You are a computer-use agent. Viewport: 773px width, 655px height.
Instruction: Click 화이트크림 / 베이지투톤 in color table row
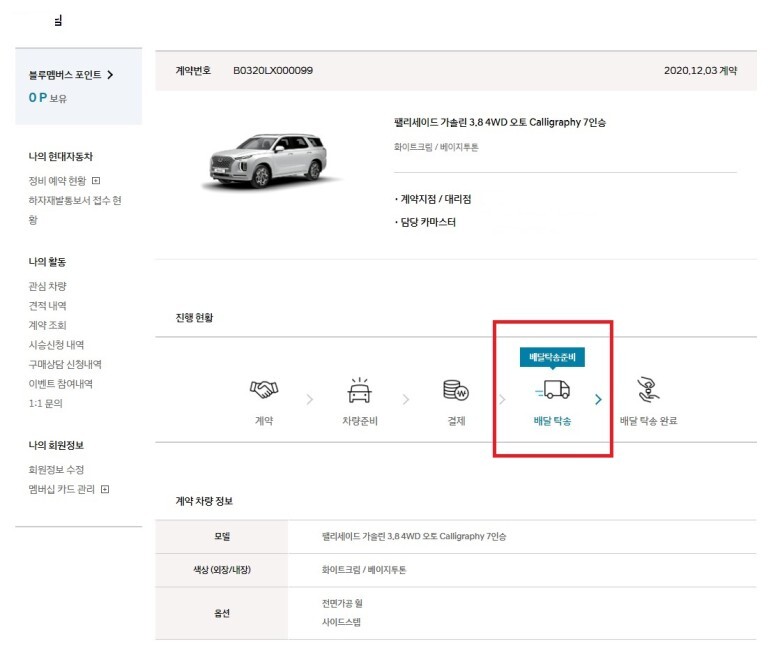[x=364, y=570]
